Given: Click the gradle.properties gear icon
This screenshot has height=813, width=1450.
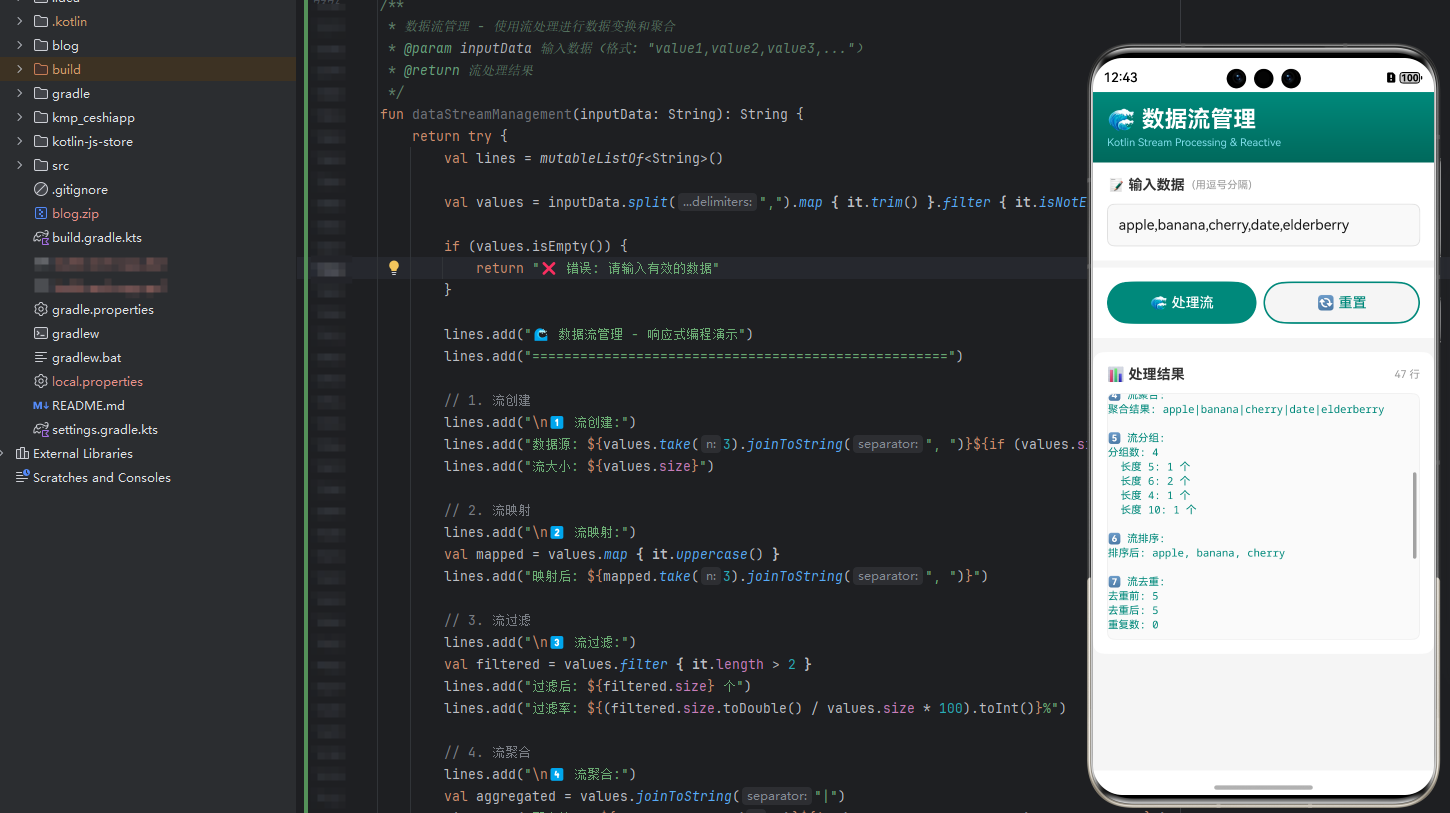Looking at the screenshot, I should point(41,309).
